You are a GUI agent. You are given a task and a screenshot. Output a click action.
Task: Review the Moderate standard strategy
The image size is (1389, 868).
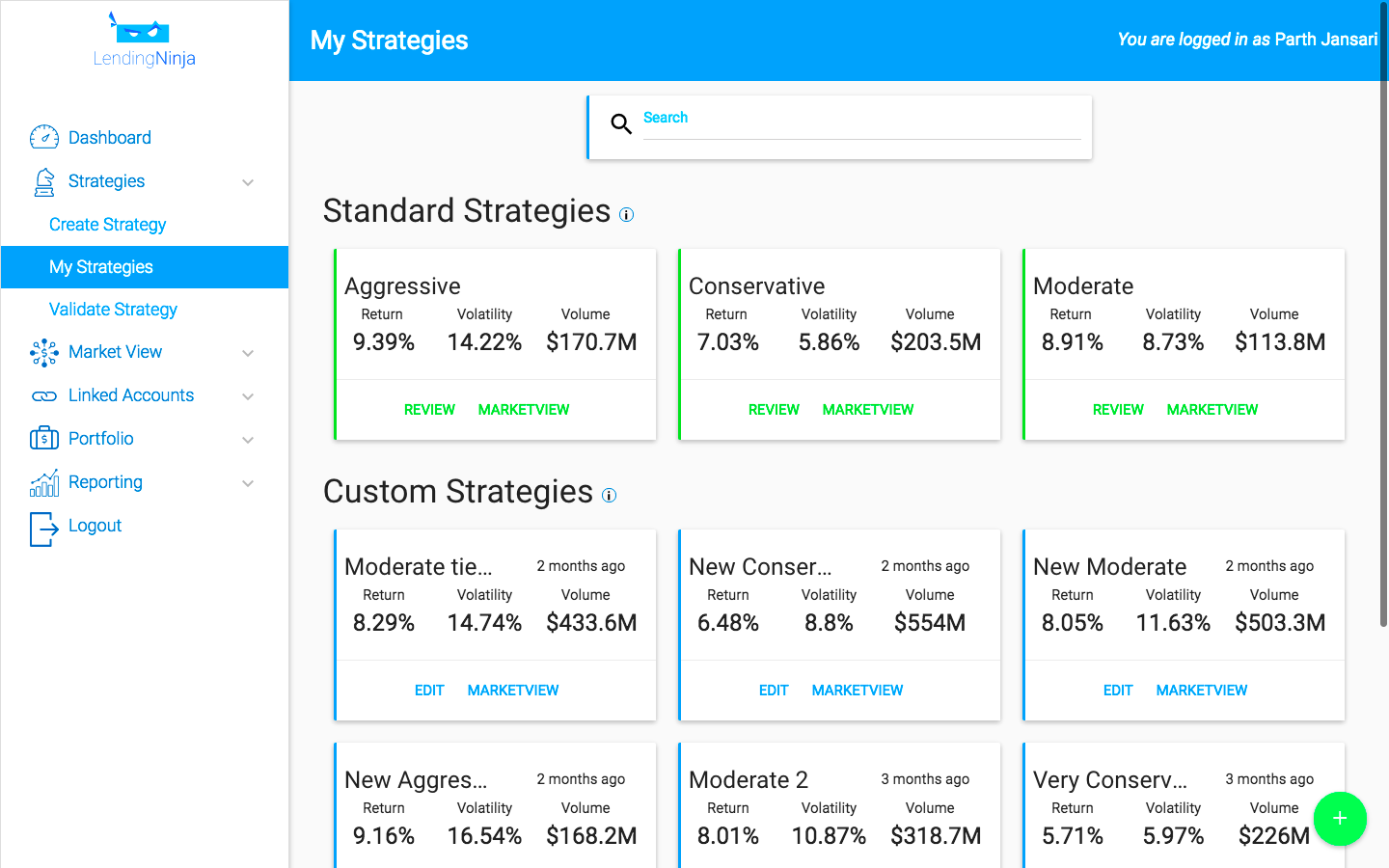[1118, 410]
